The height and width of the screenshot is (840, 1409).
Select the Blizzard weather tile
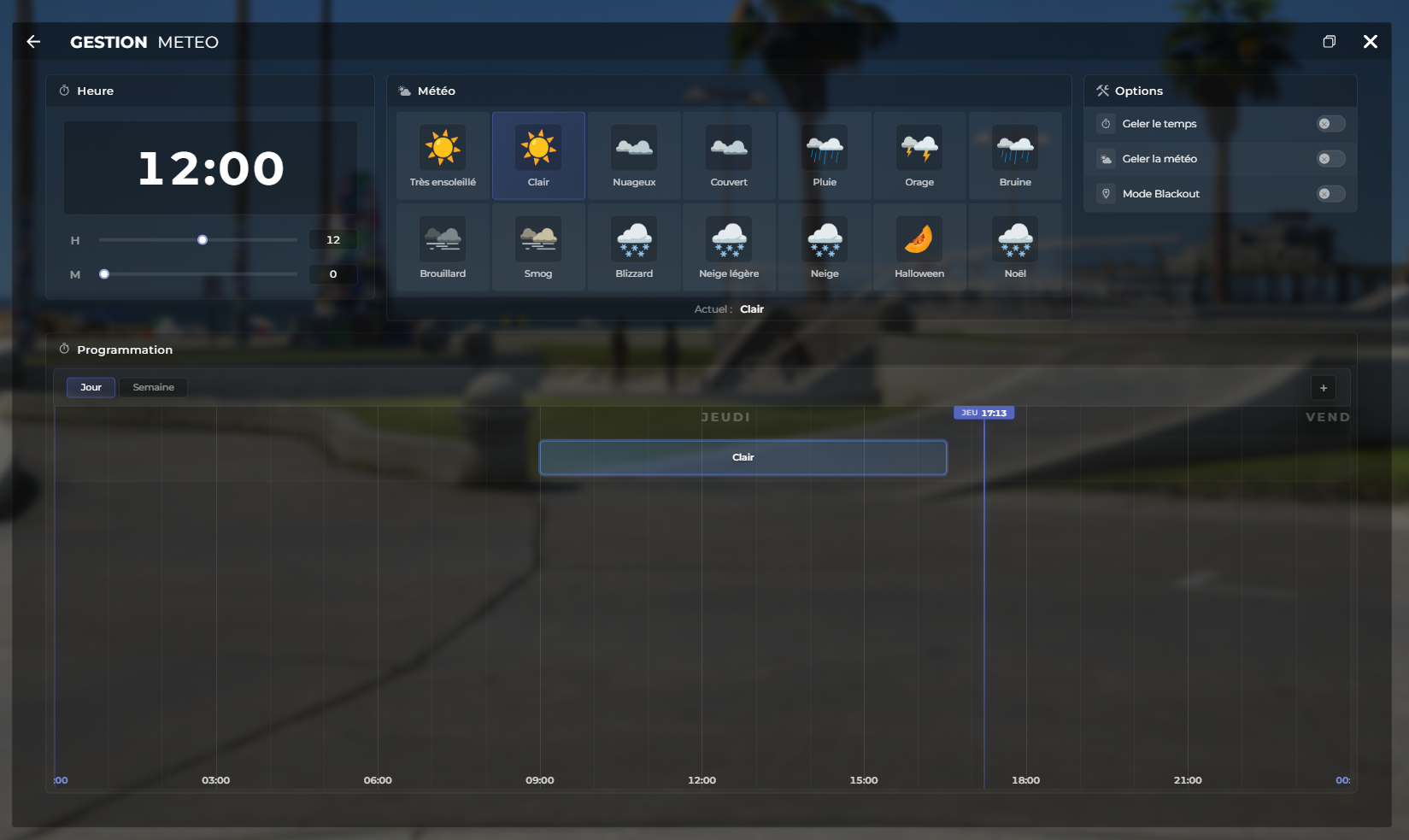(634, 248)
